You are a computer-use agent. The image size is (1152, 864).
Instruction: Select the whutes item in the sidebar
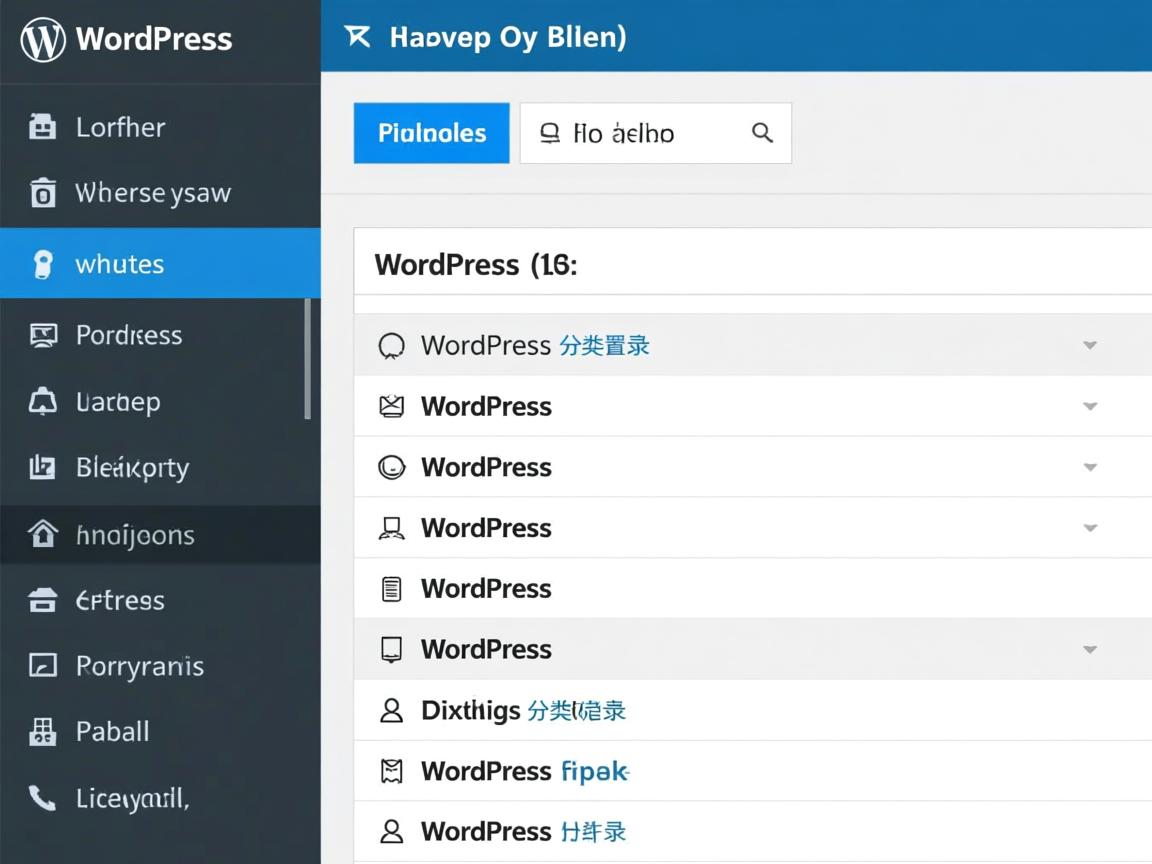(118, 263)
